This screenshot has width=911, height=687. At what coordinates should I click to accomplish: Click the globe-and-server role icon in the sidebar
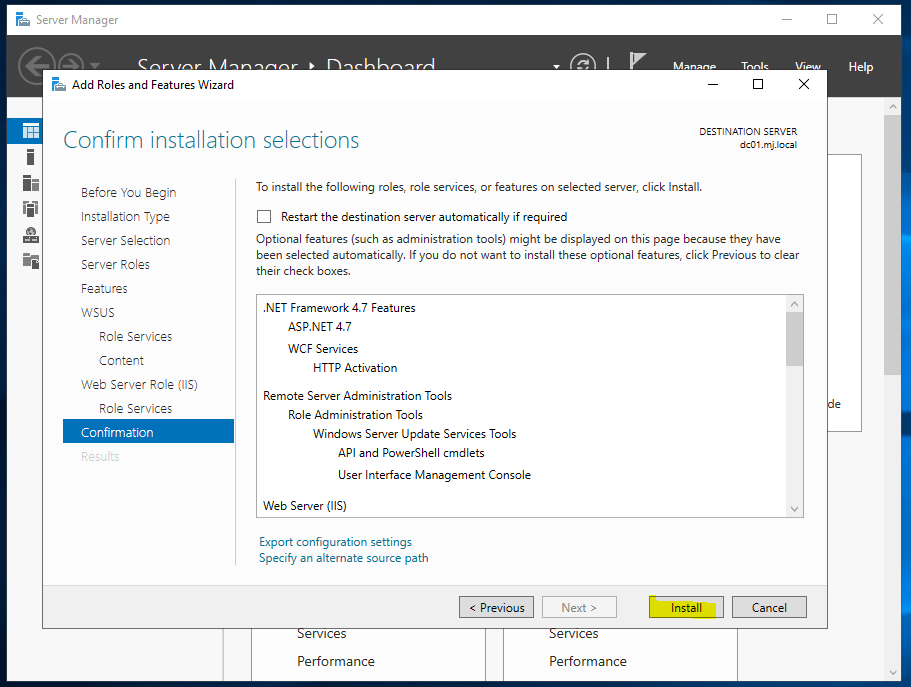point(31,235)
